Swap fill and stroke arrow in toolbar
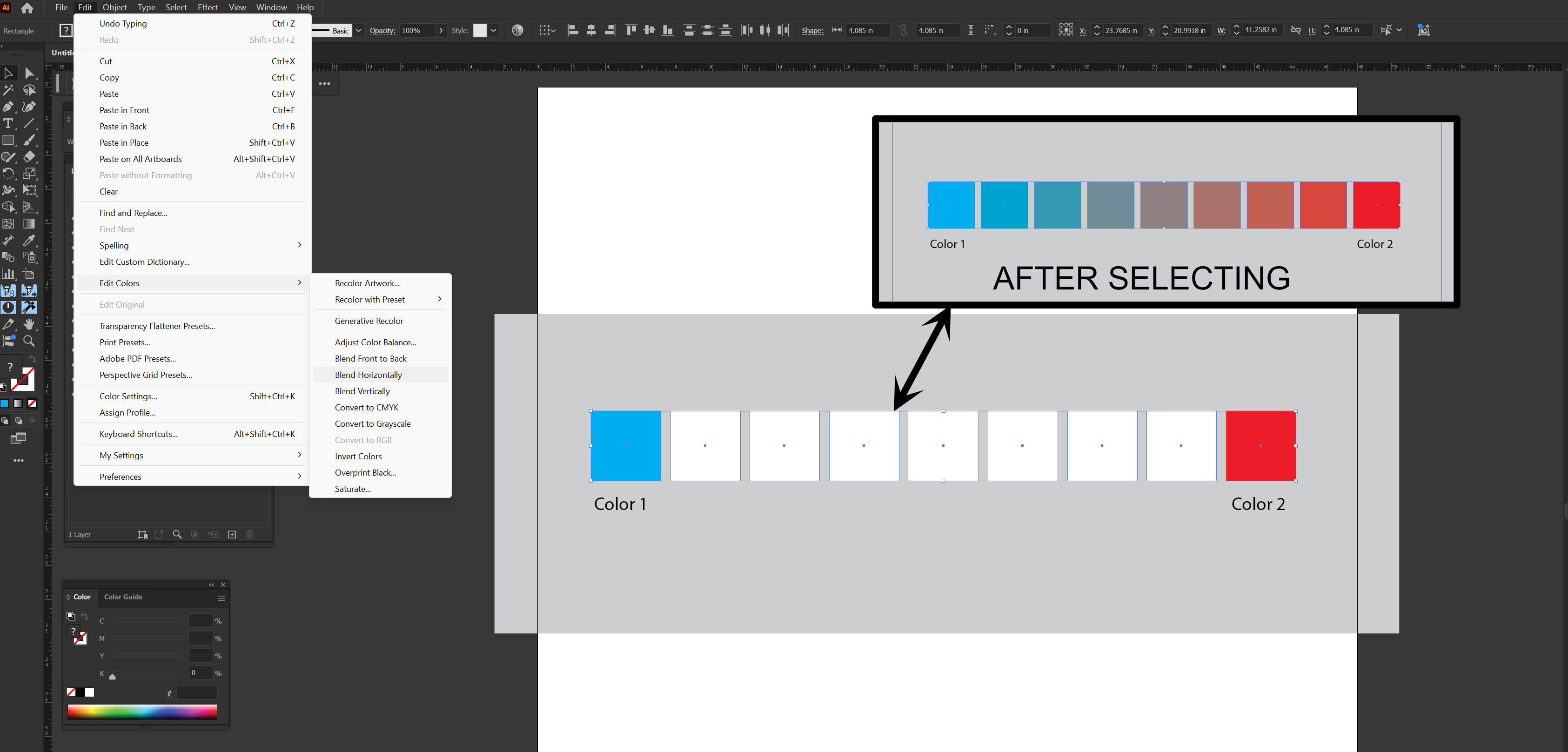 coord(32,359)
